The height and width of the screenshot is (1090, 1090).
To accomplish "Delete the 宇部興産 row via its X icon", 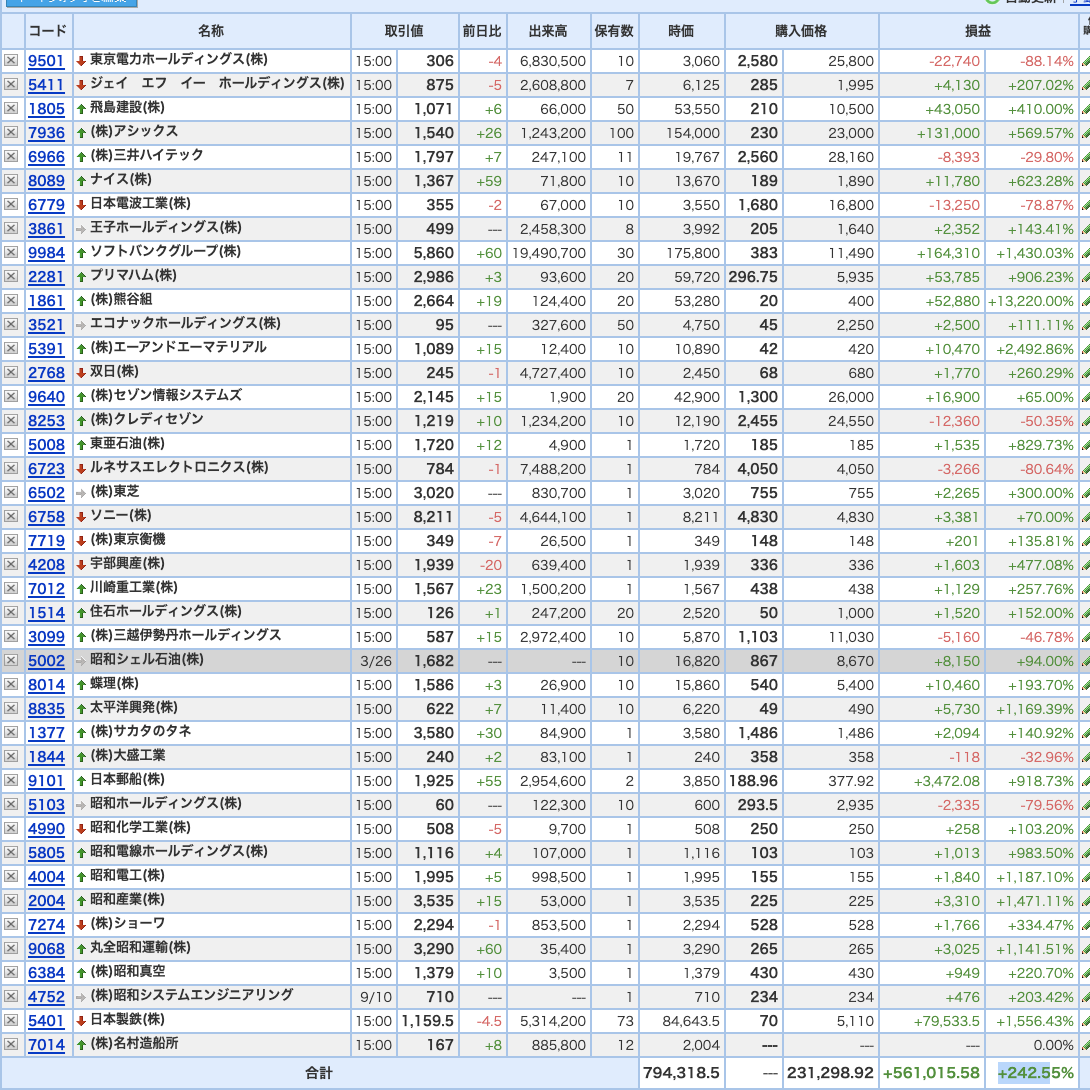I will 10,564.
